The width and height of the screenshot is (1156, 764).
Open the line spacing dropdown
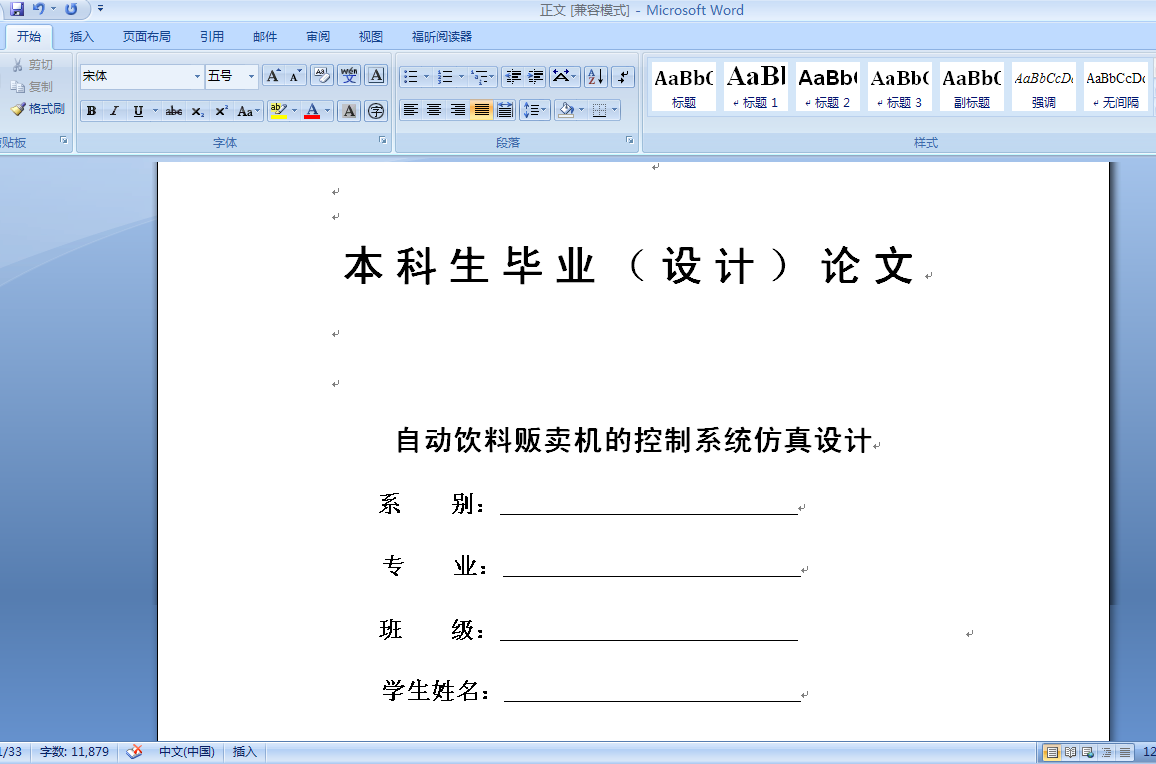pyautogui.click(x=535, y=111)
